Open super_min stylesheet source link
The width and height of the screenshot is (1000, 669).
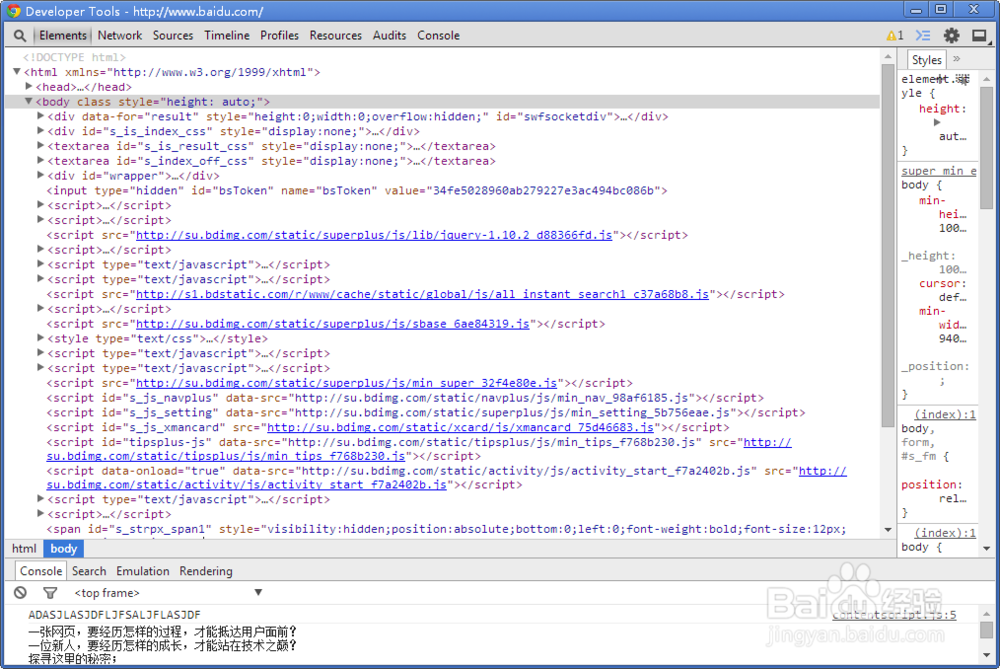[939, 170]
